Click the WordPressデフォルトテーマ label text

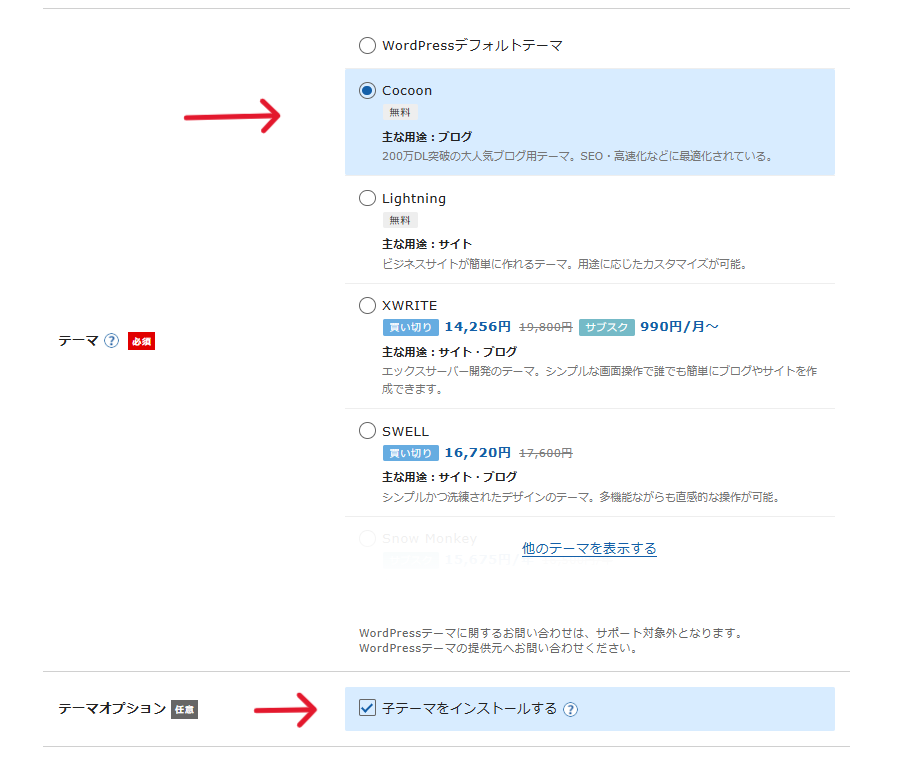(x=472, y=45)
